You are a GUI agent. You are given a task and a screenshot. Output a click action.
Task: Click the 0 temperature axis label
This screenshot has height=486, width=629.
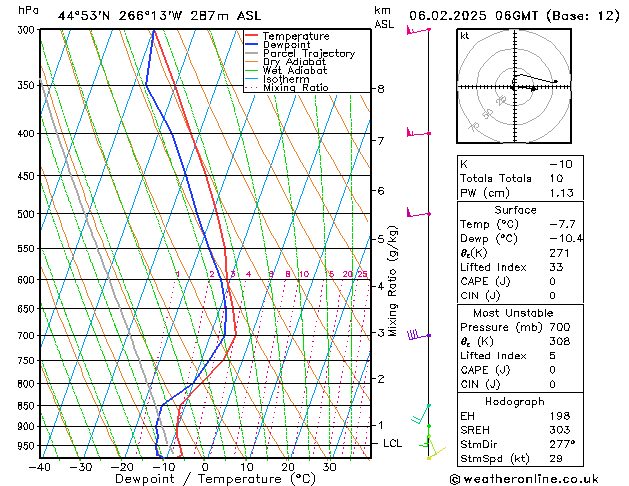(205, 467)
